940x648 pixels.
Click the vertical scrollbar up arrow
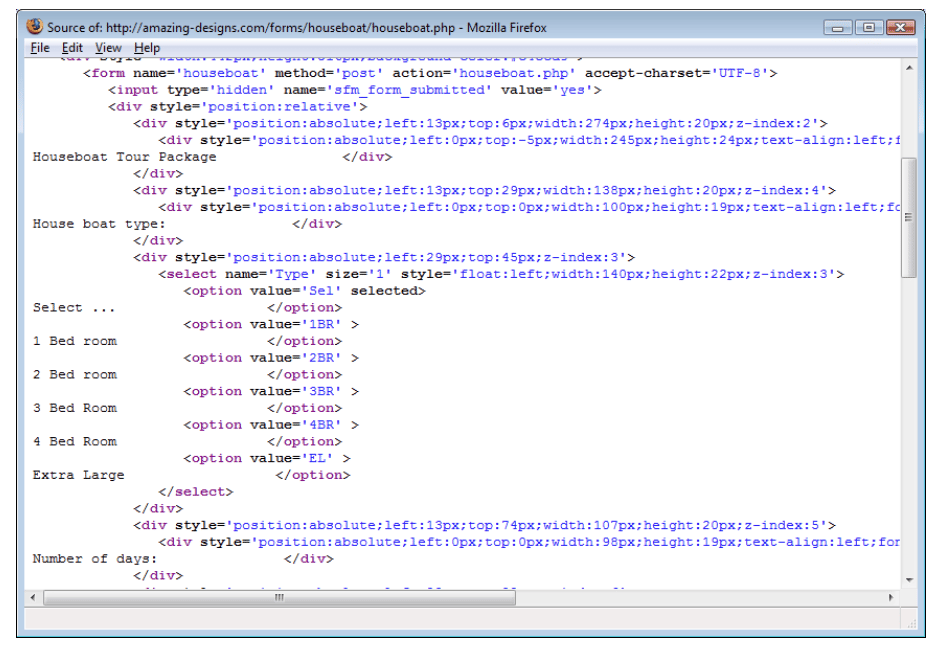909,68
